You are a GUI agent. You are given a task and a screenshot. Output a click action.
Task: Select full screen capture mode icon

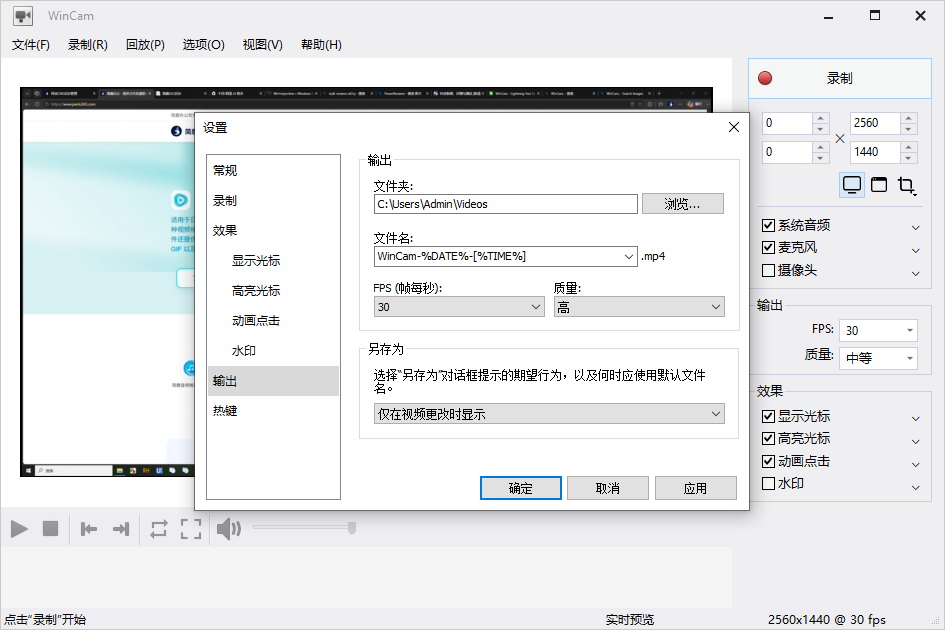coord(852,185)
